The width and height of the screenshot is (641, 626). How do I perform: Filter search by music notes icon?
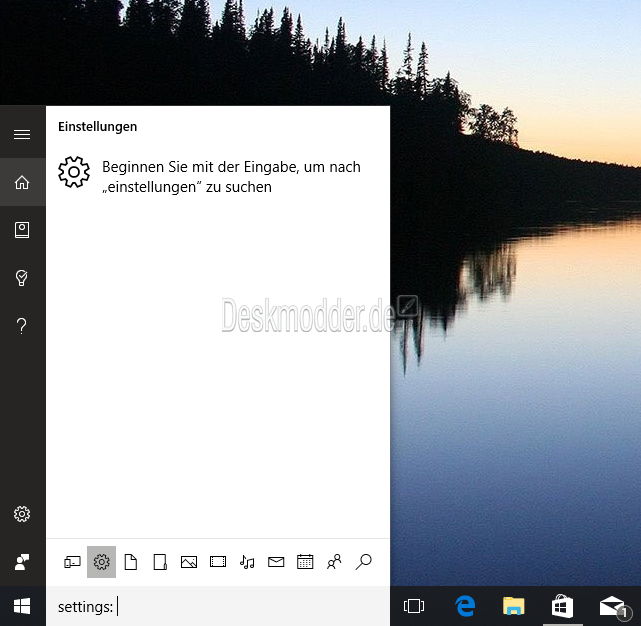(247, 562)
